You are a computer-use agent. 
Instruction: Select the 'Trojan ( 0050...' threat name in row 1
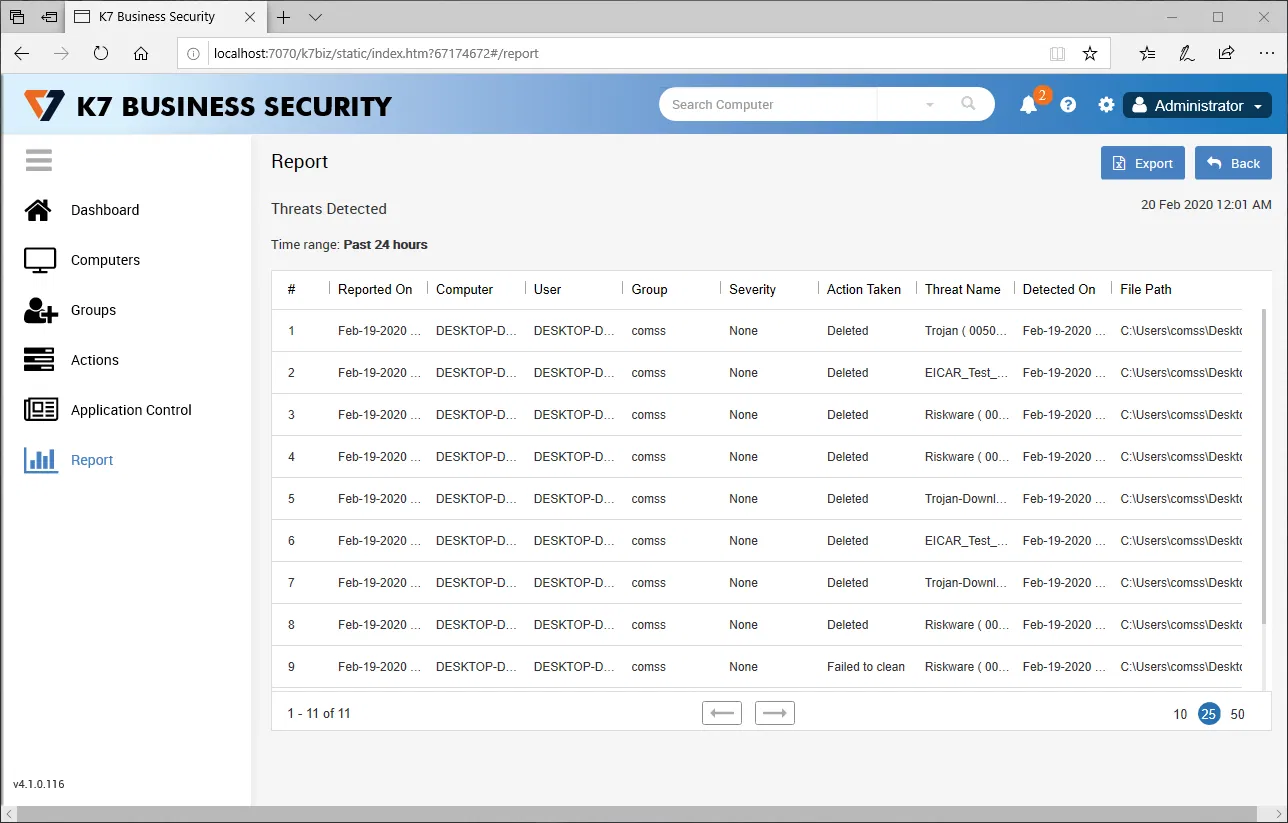point(966,331)
